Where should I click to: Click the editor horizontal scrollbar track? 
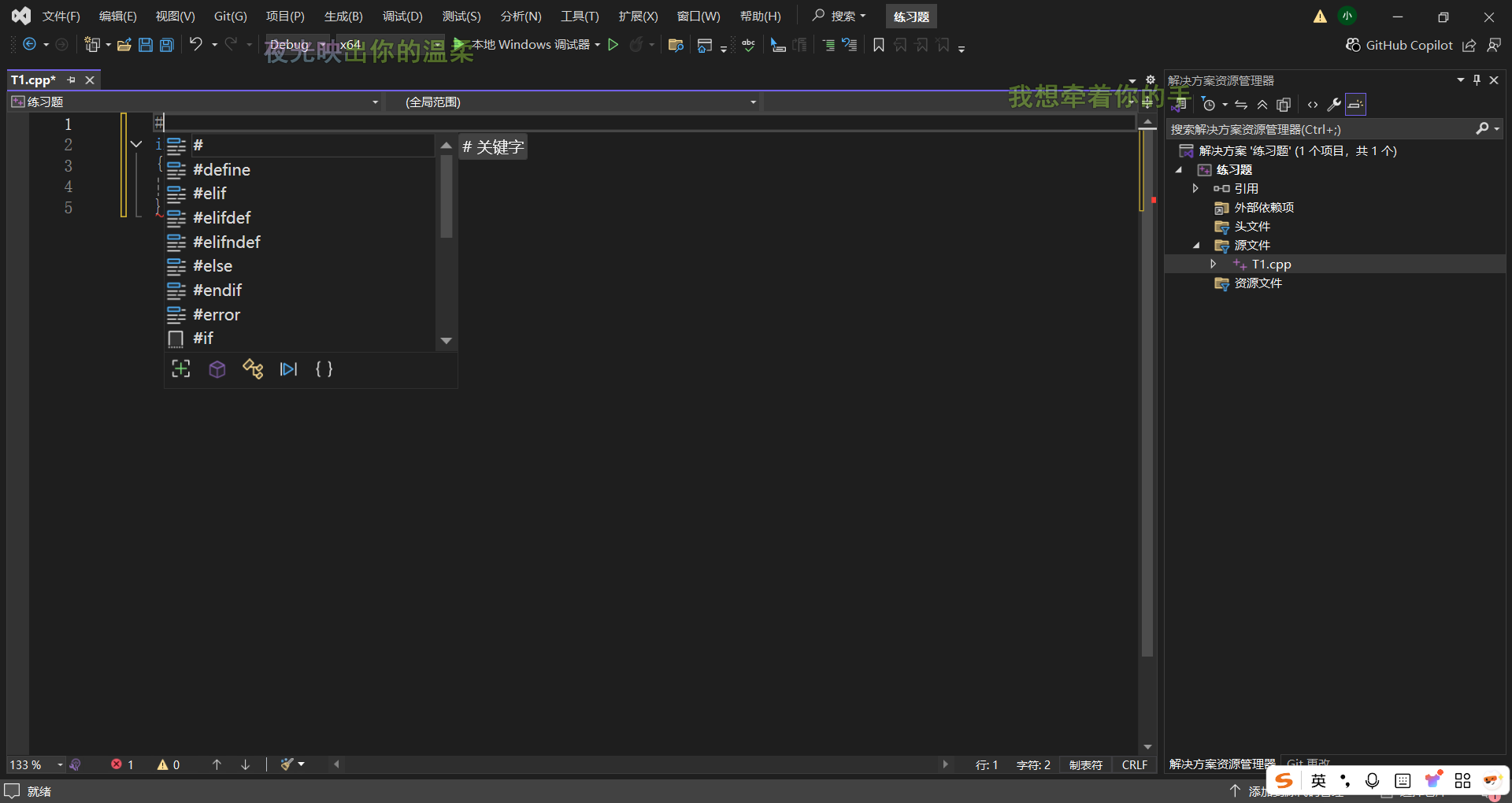639,764
